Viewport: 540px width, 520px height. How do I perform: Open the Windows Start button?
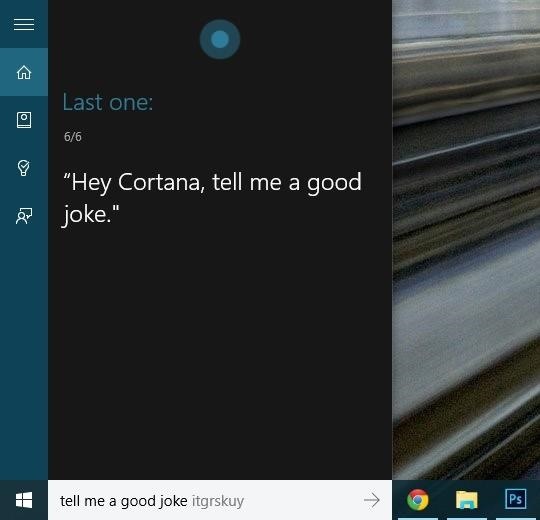click(x=24, y=500)
